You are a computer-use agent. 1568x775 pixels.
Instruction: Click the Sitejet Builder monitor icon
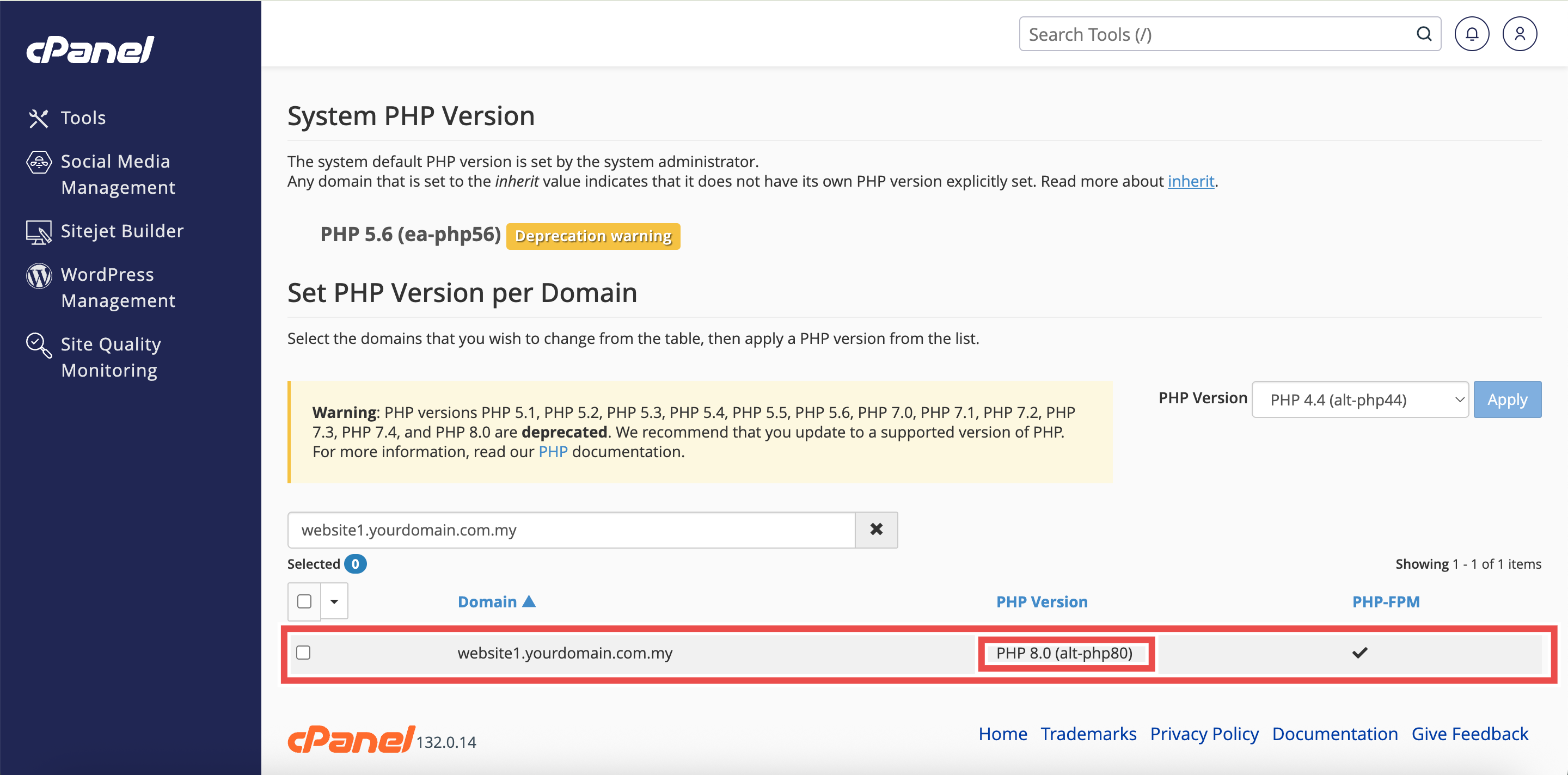[x=39, y=232]
